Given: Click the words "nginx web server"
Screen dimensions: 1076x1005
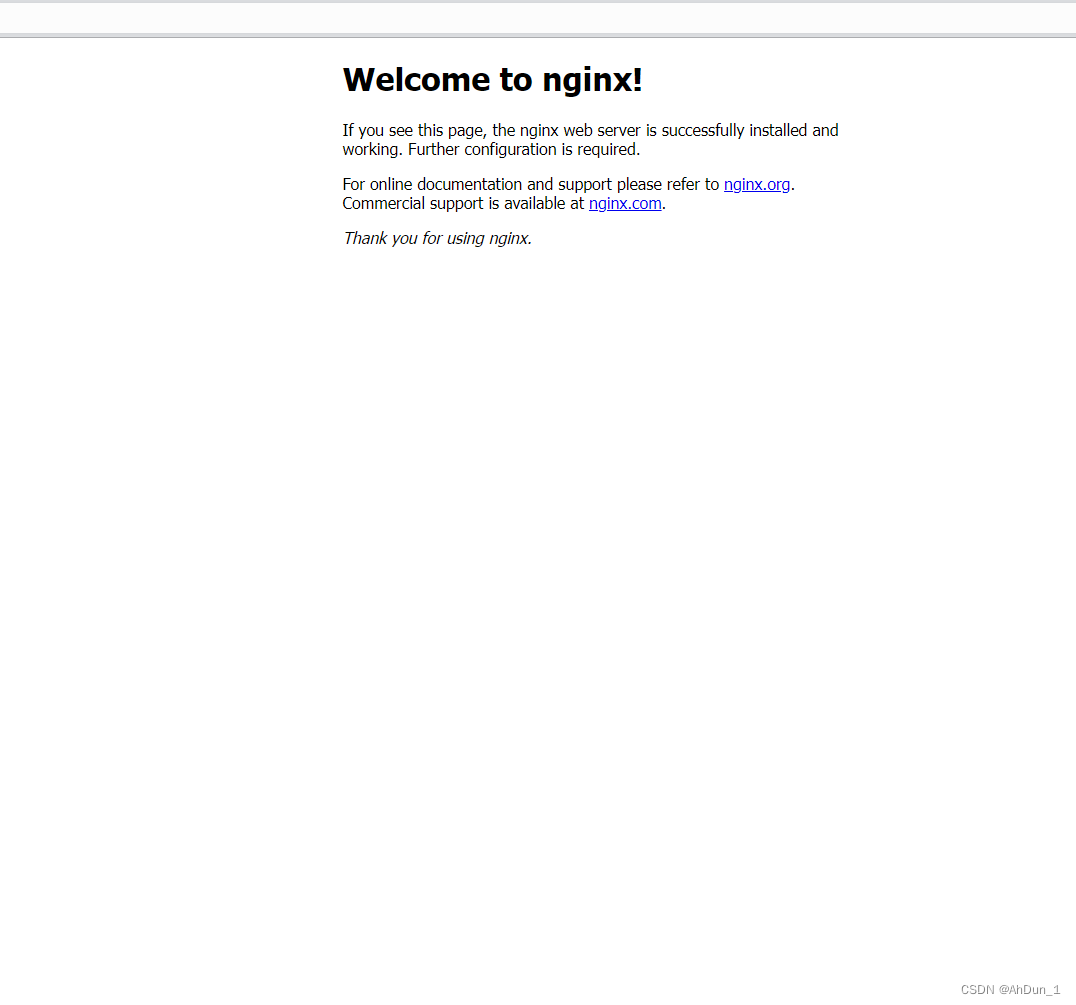Looking at the screenshot, I should pyautogui.click(x=580, y=130).
